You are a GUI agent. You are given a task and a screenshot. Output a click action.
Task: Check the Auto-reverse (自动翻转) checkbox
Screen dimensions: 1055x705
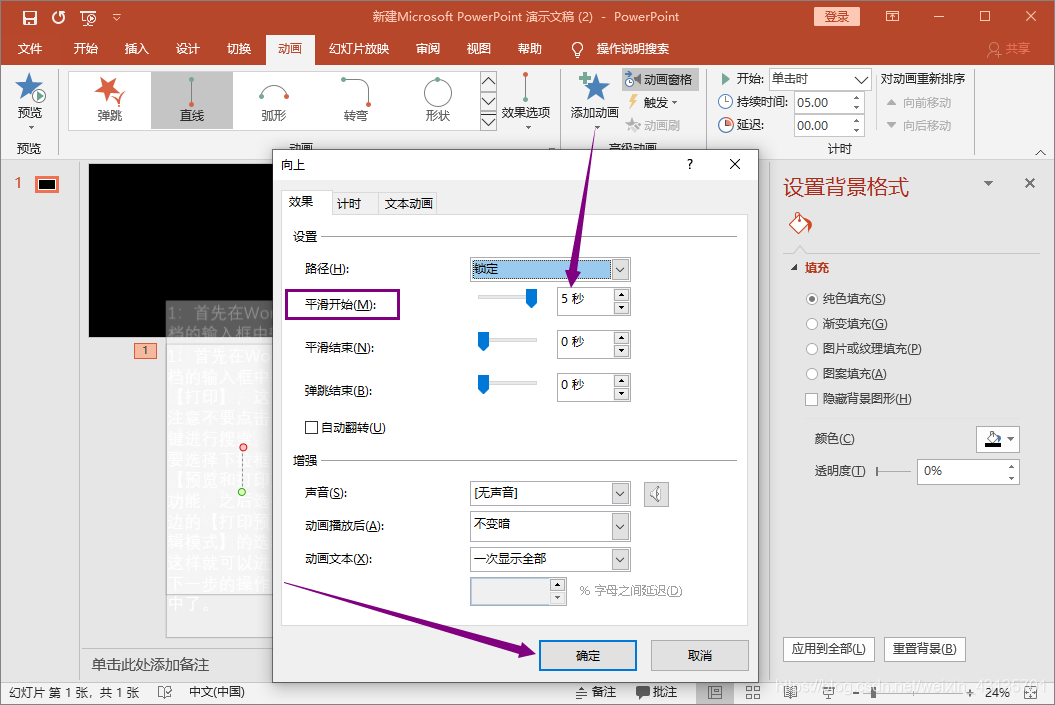311,427
